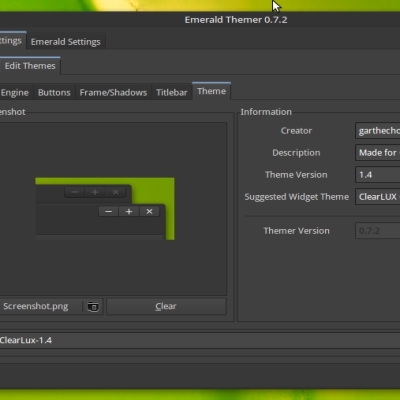Viewport: 400px width, 400px height.
Task: Click the file browse icon beside Screenshot.png
Action: pos(93,306)
